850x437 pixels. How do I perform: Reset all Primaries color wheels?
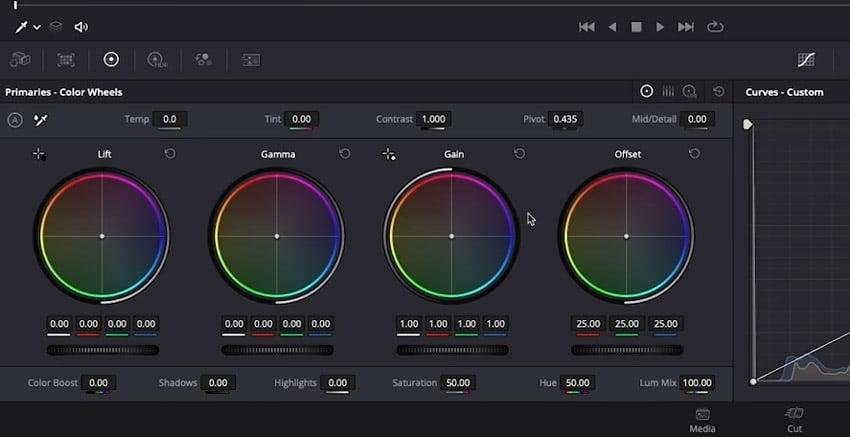point(719,92)
